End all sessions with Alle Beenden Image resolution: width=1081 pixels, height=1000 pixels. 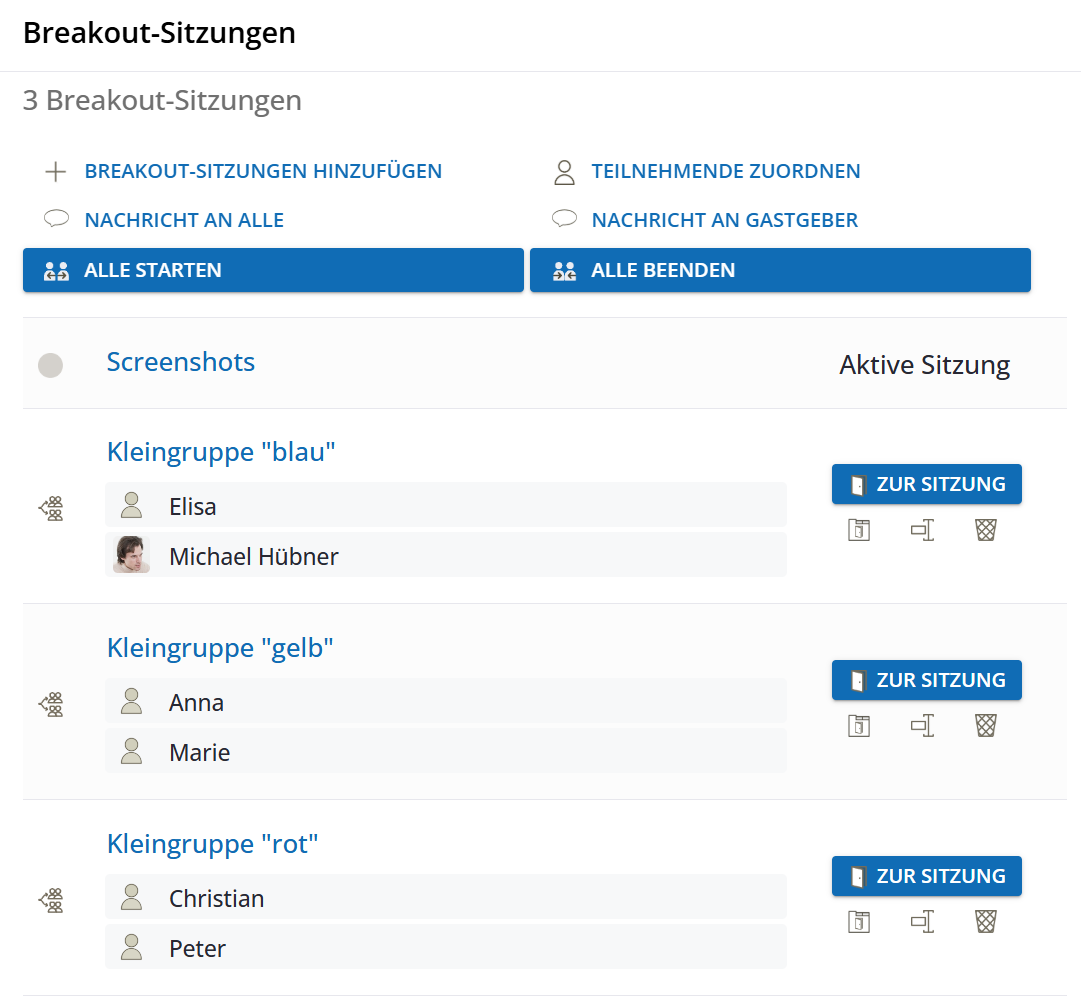[780, 270]
